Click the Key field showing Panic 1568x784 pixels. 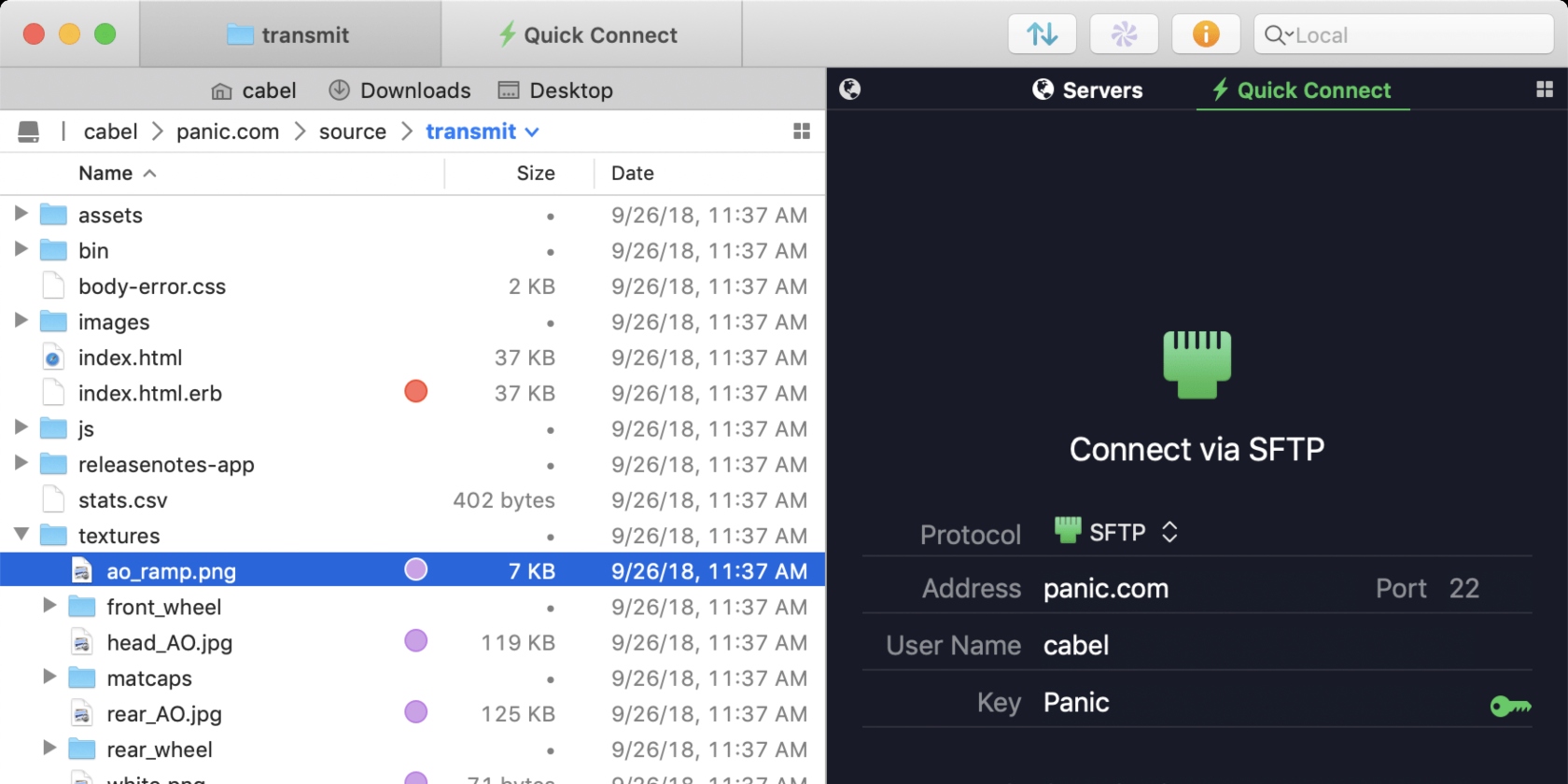(1076, 703)
